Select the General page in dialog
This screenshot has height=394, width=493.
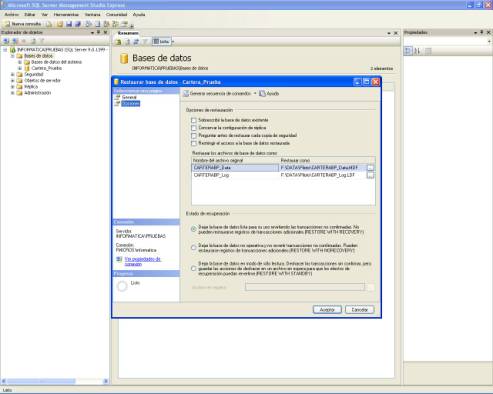point(129,97)
